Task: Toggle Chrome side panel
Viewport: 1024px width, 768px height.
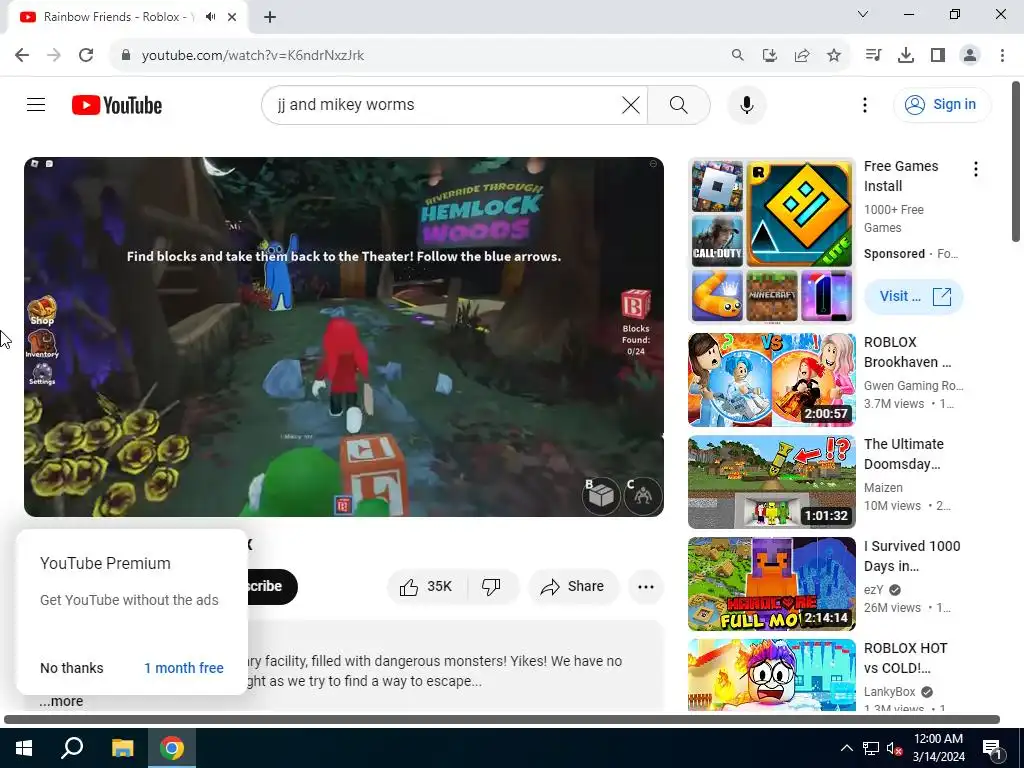Action: click(938, 55)
